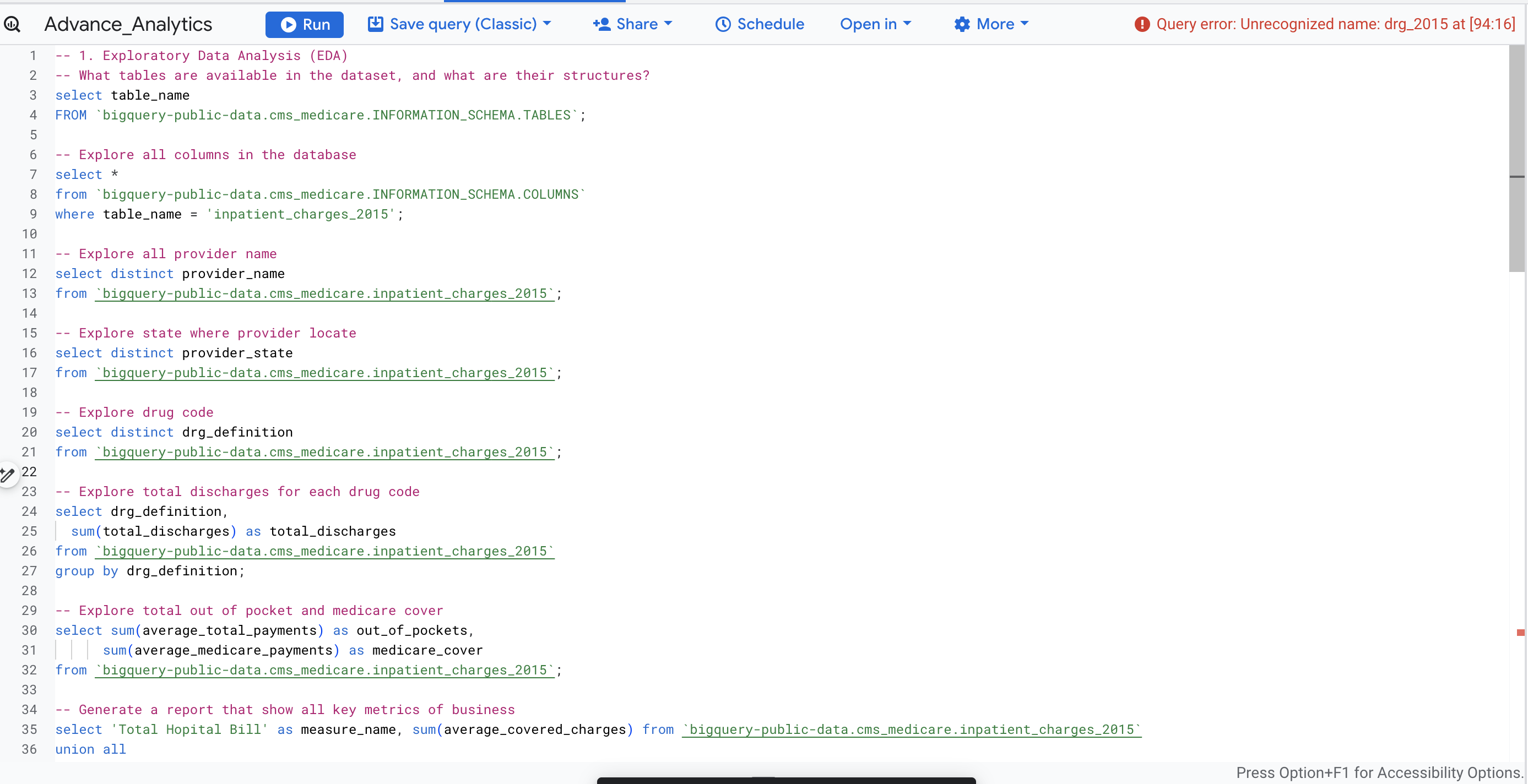Click 'sum(average_medicare_payments) as medicare_cover' line

[292, 650]
